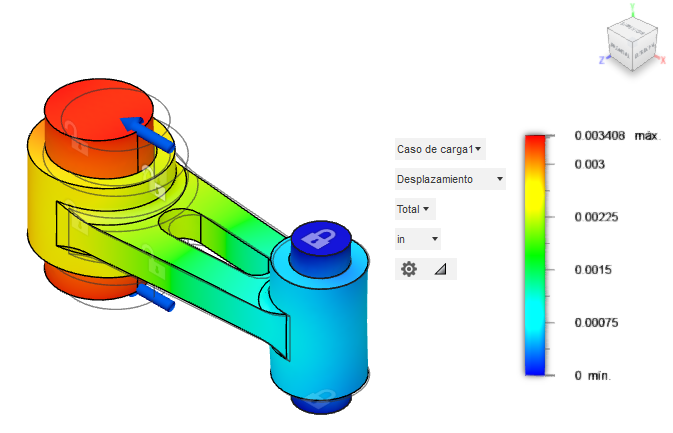Open the Caso de carga1 dropdown
The image size is (673, 433).
pyautogui.click(x=440, y=149)
